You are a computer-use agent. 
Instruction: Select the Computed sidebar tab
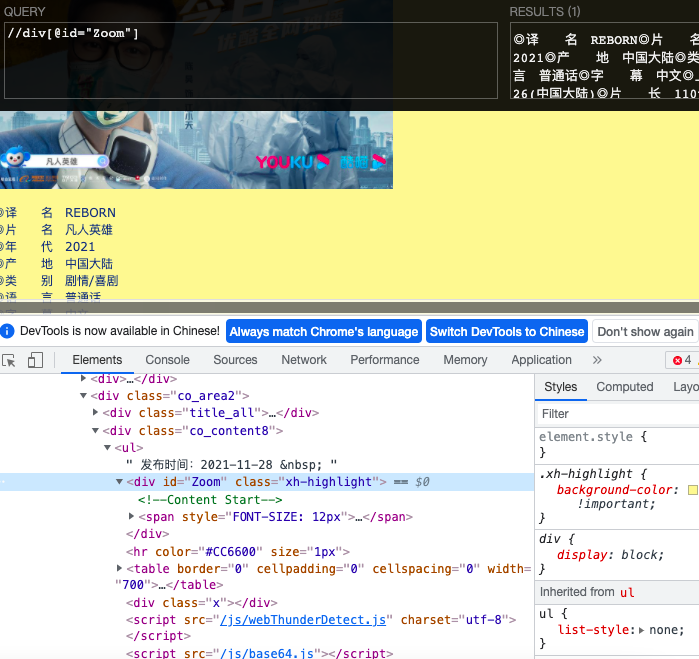click(x=625, y=387)
